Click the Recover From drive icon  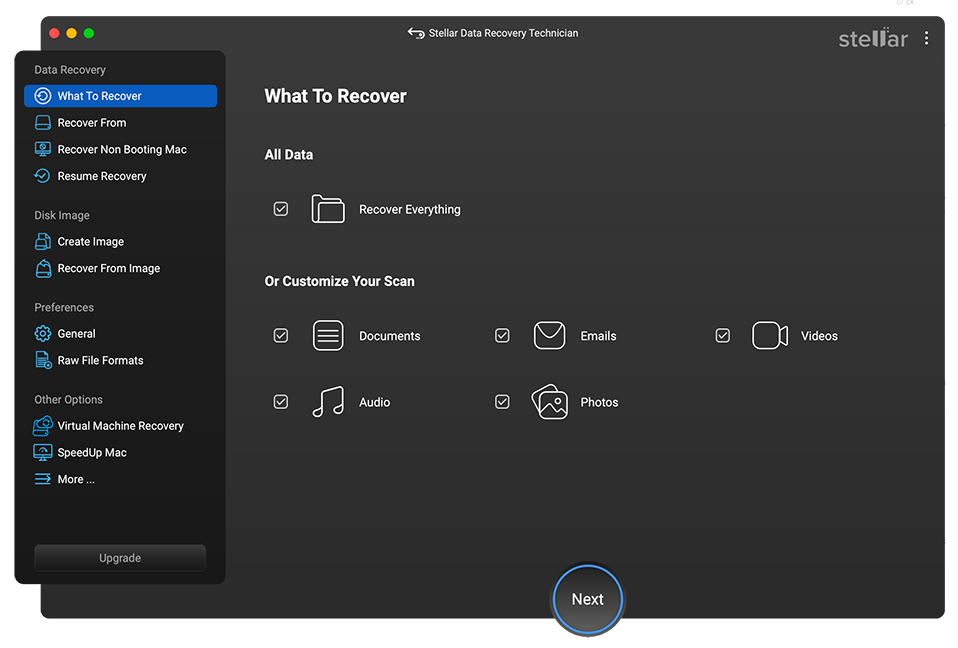pyautogui.click(x=43, y=123)
